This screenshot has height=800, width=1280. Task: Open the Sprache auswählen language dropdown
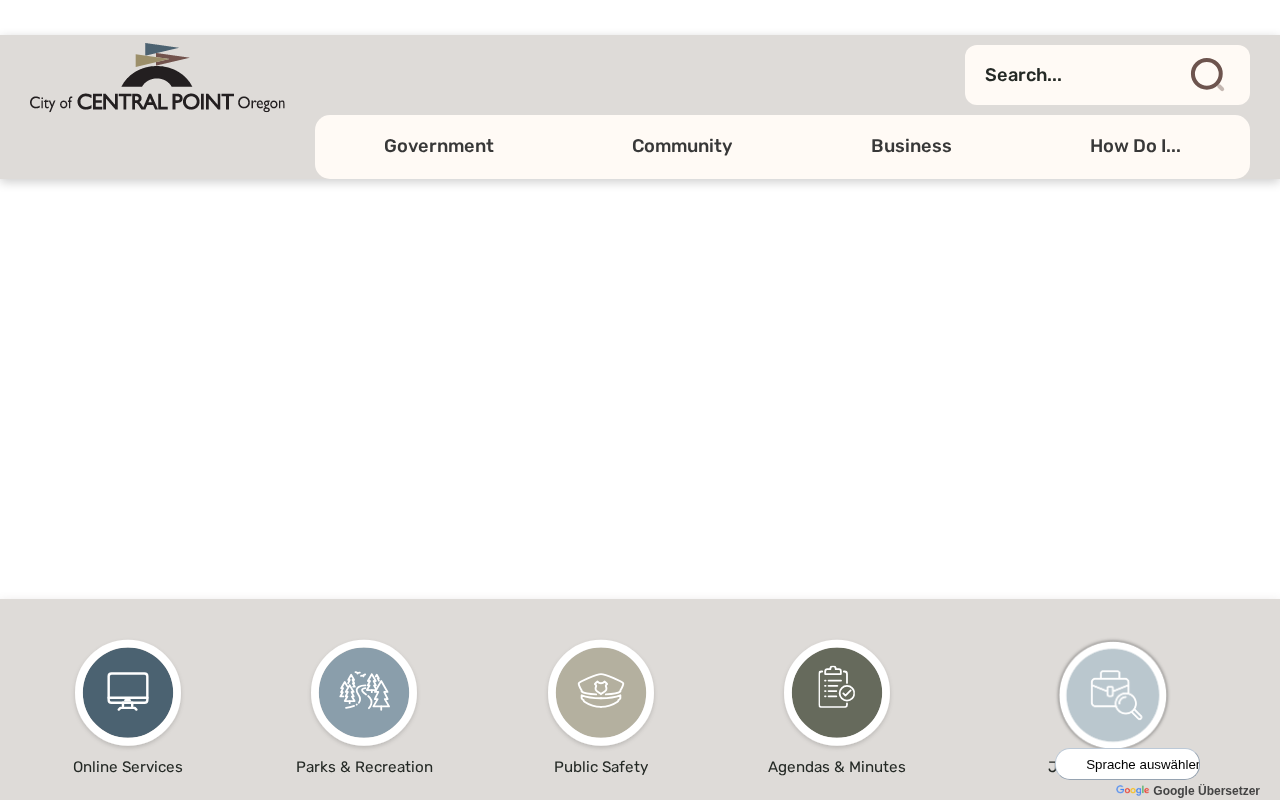(1127, 764)
